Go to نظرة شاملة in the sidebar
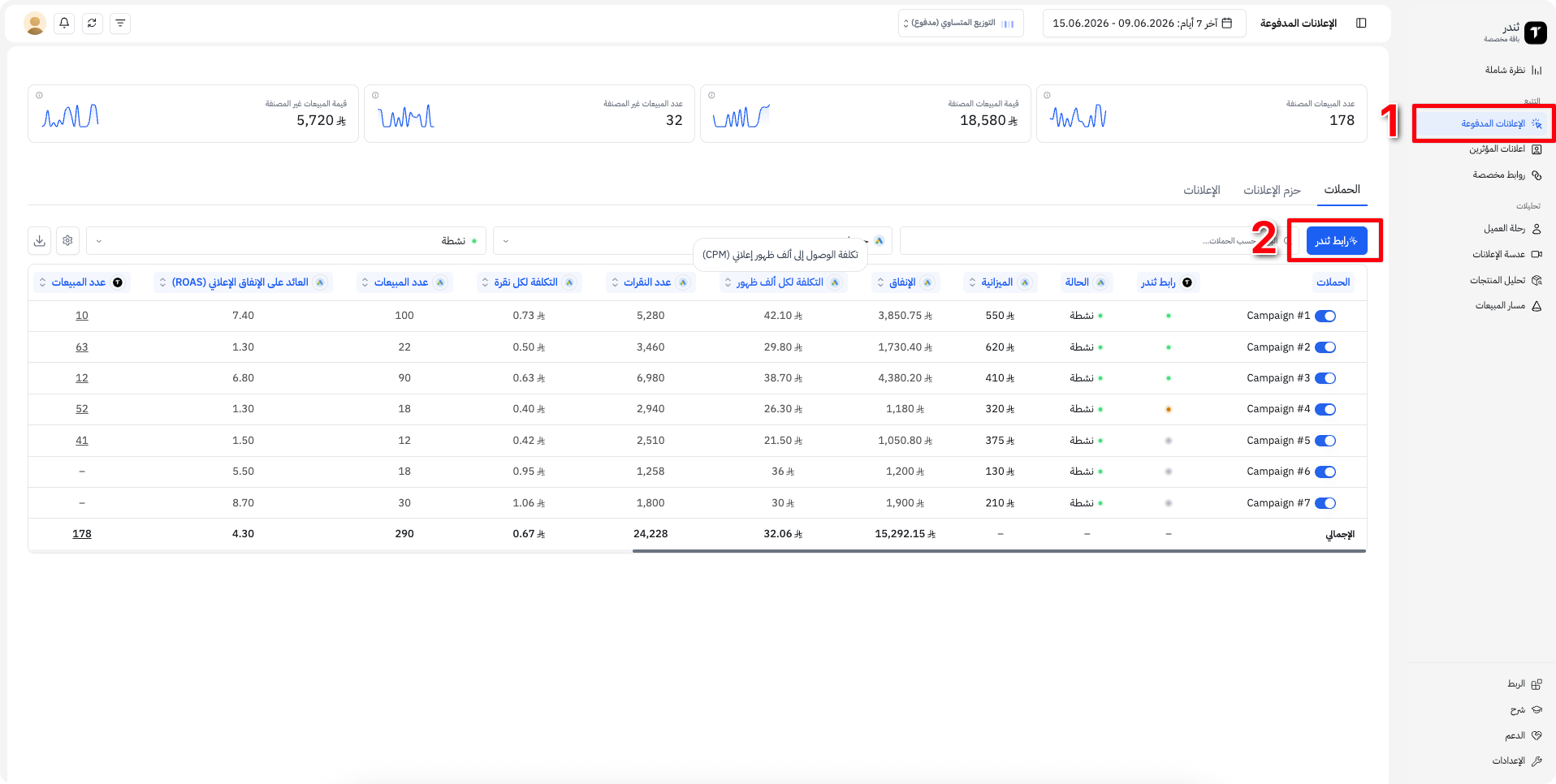This screenshot has height=784, width=1556. point(1513,71)
